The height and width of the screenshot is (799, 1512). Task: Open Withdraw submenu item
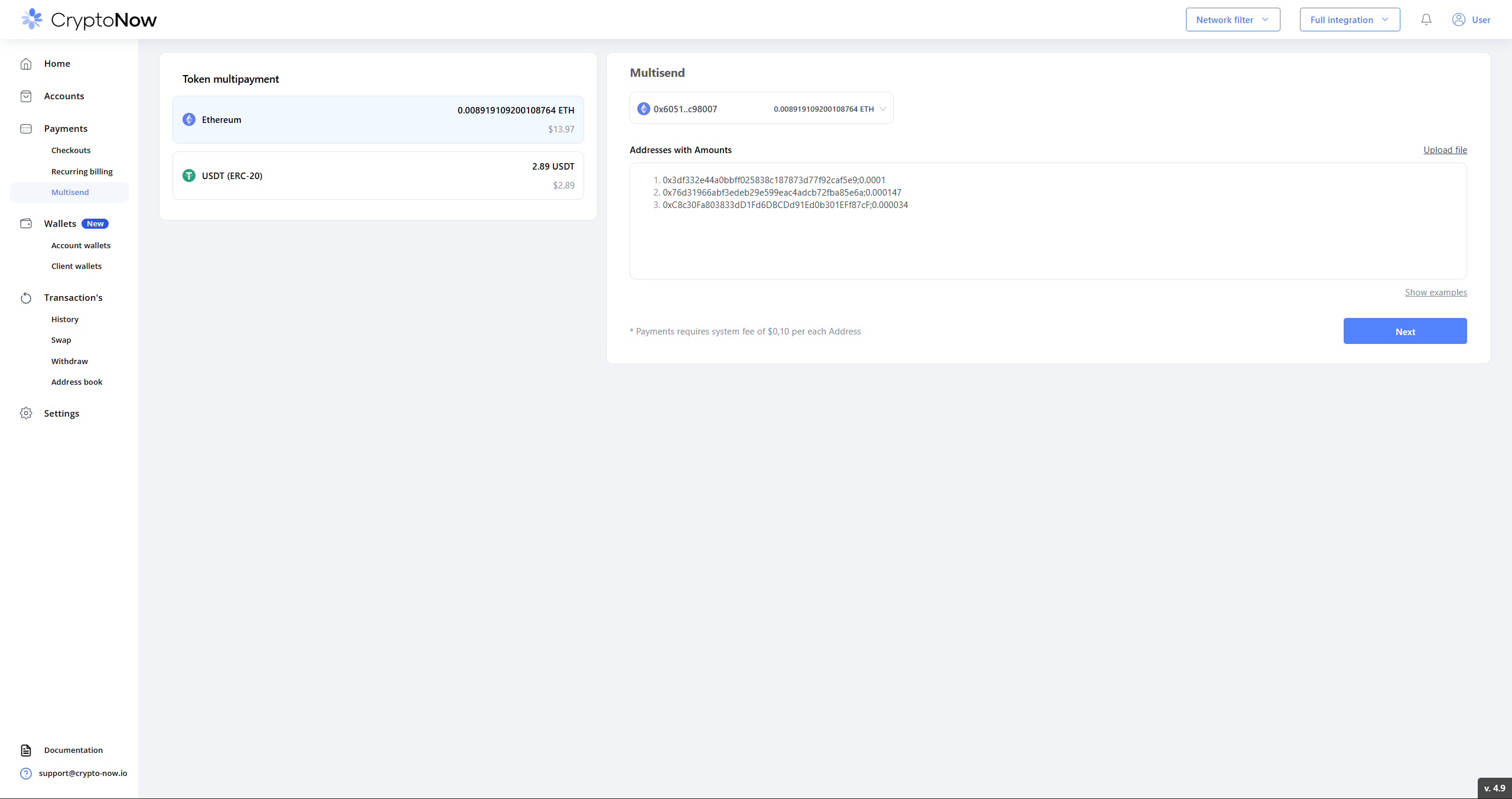tap(70, 361)
